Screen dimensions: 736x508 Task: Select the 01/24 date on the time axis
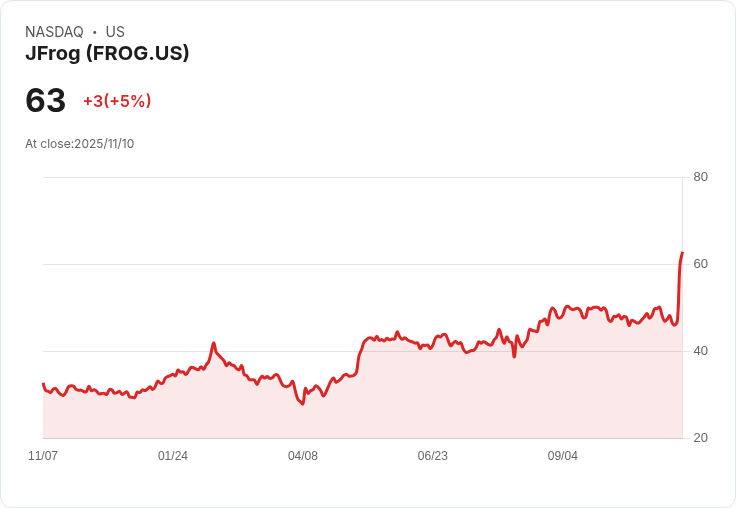173,456
